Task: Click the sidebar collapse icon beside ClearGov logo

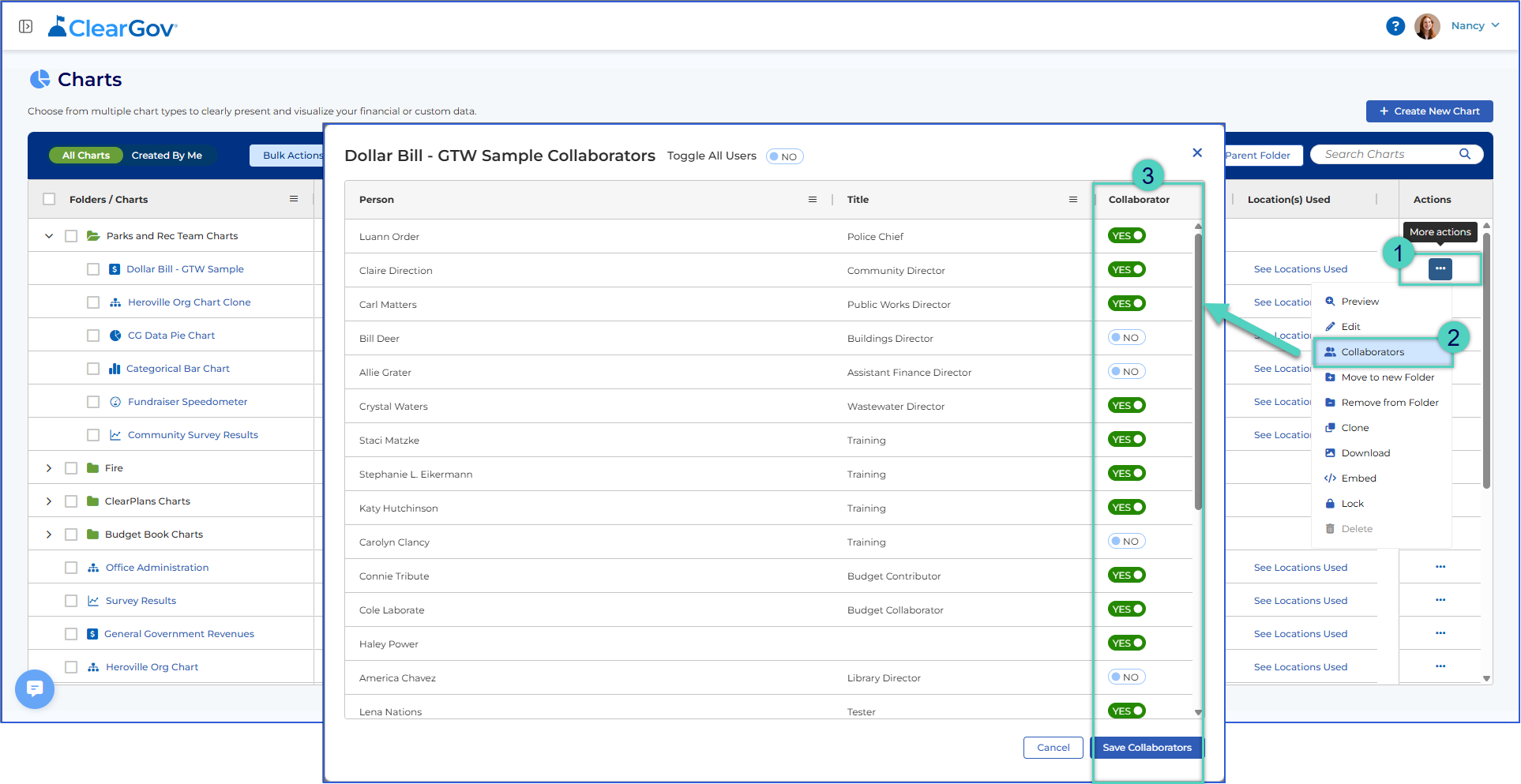Action: tap(25, 27)
